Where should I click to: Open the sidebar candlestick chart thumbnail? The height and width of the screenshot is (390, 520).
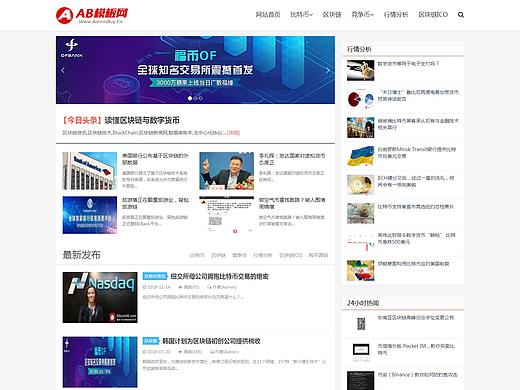361,242
